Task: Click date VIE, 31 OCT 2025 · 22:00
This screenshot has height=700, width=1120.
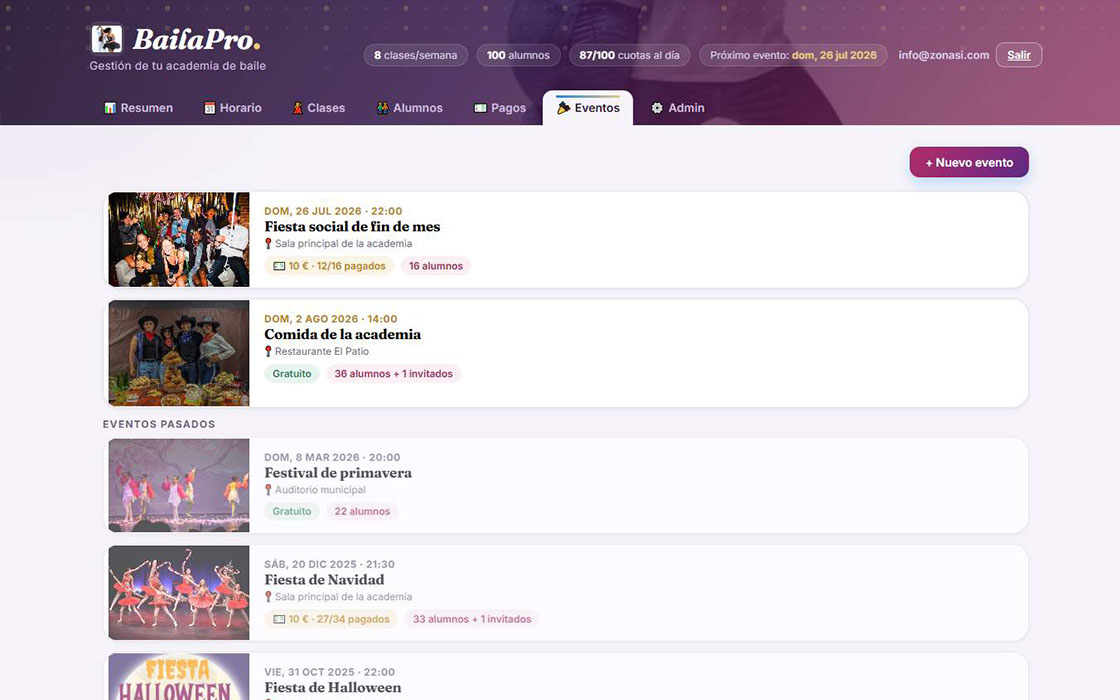Action: pyautogui.click(x=329, y=672)
